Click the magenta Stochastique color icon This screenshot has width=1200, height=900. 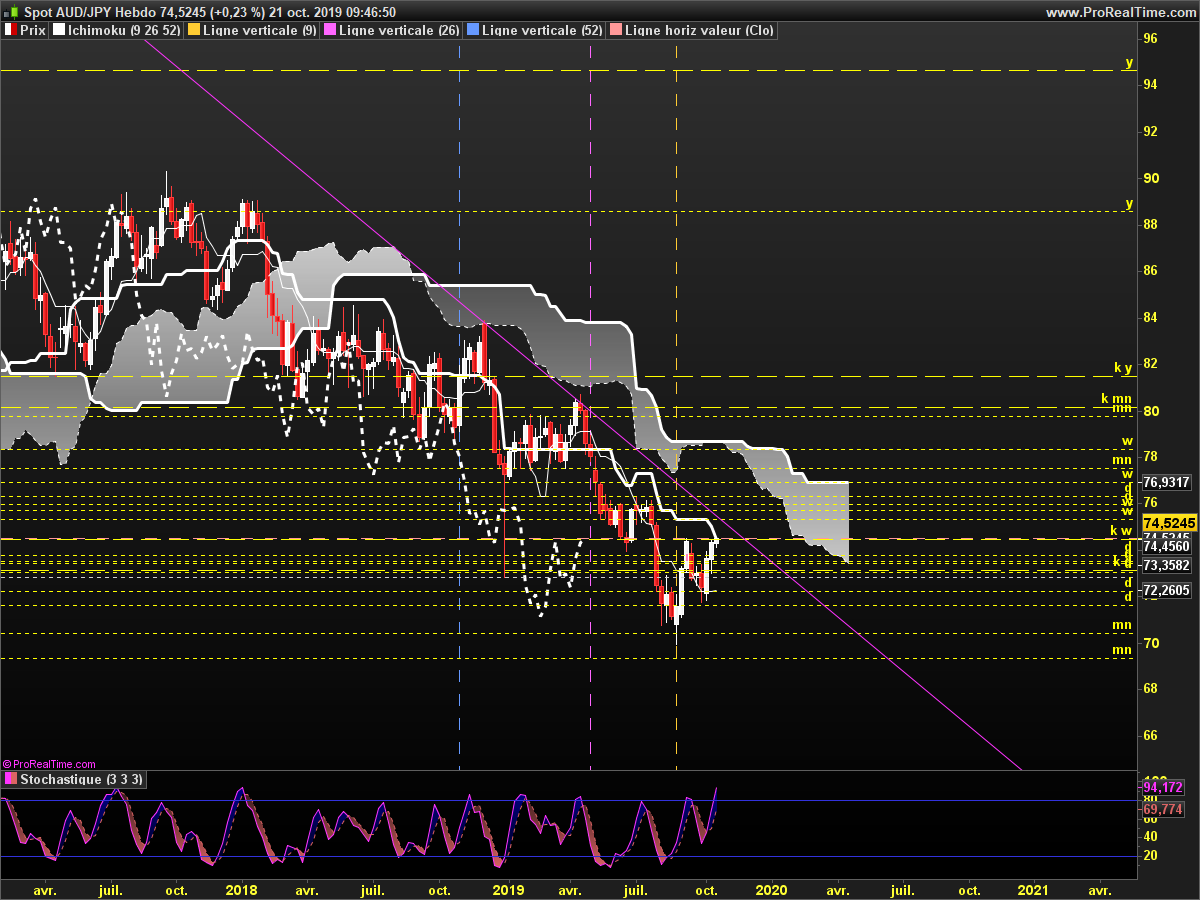[x=11, y=779]
